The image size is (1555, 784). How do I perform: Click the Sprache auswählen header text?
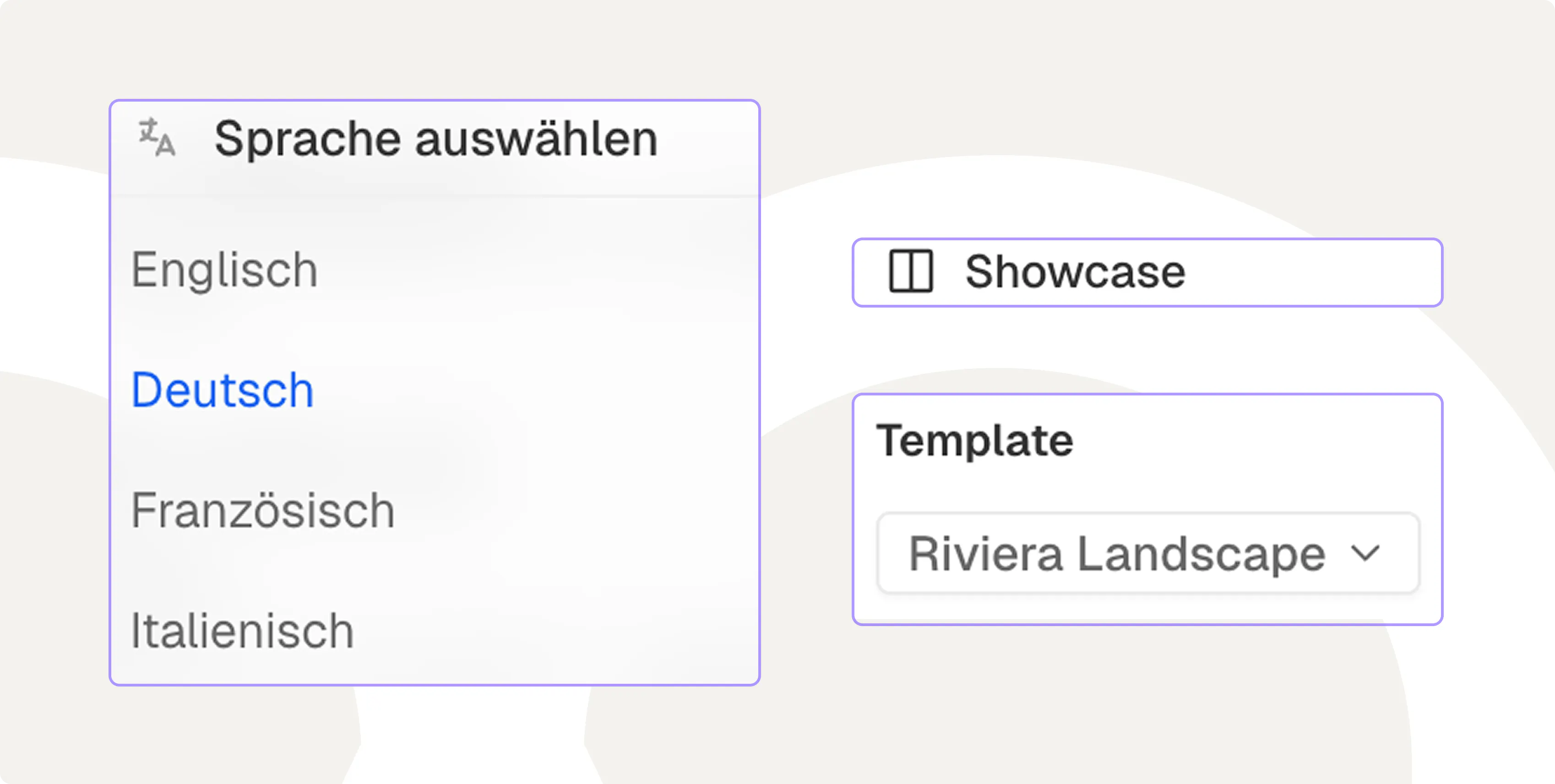point(436,140)
